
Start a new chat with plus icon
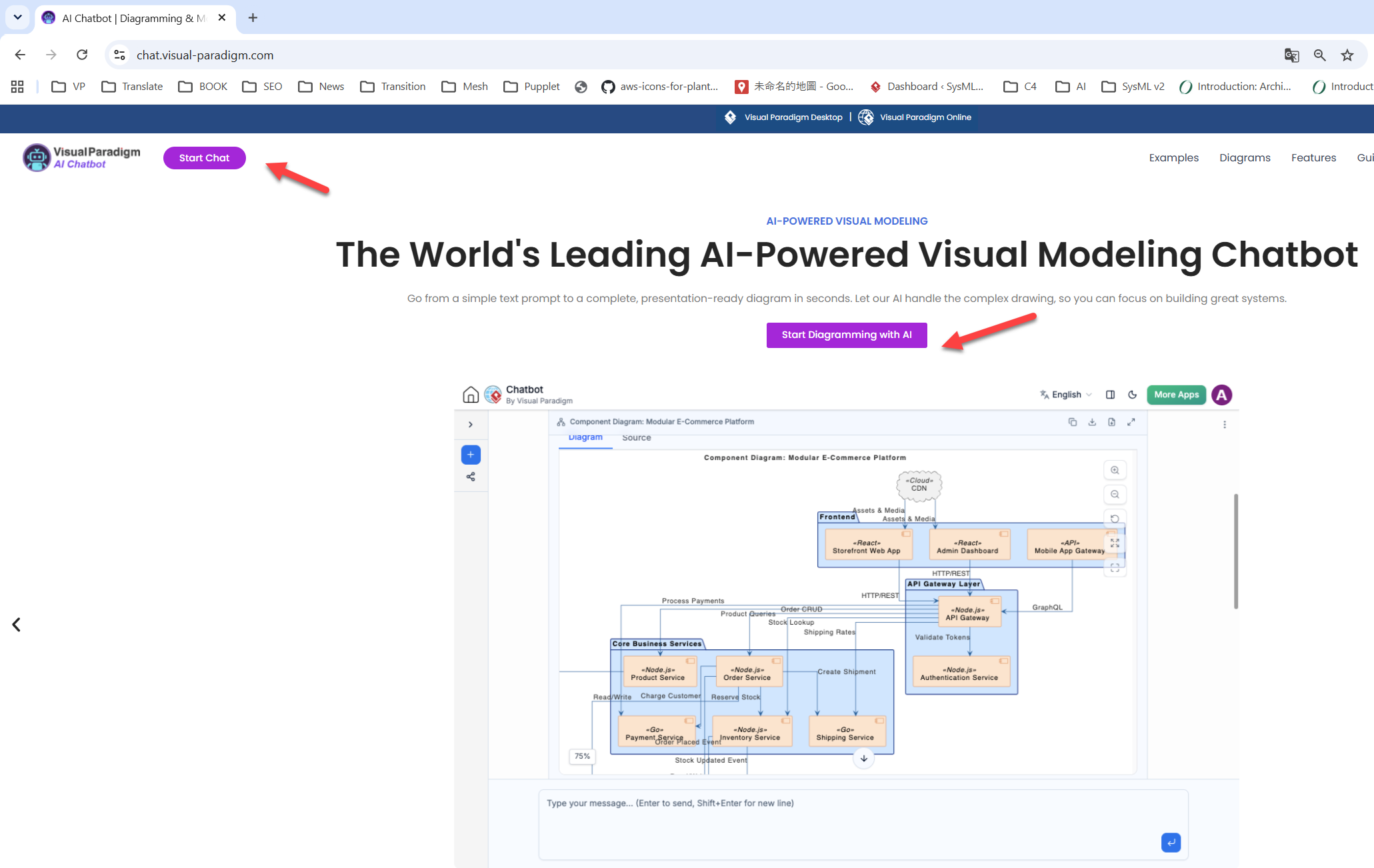(471, 455)
